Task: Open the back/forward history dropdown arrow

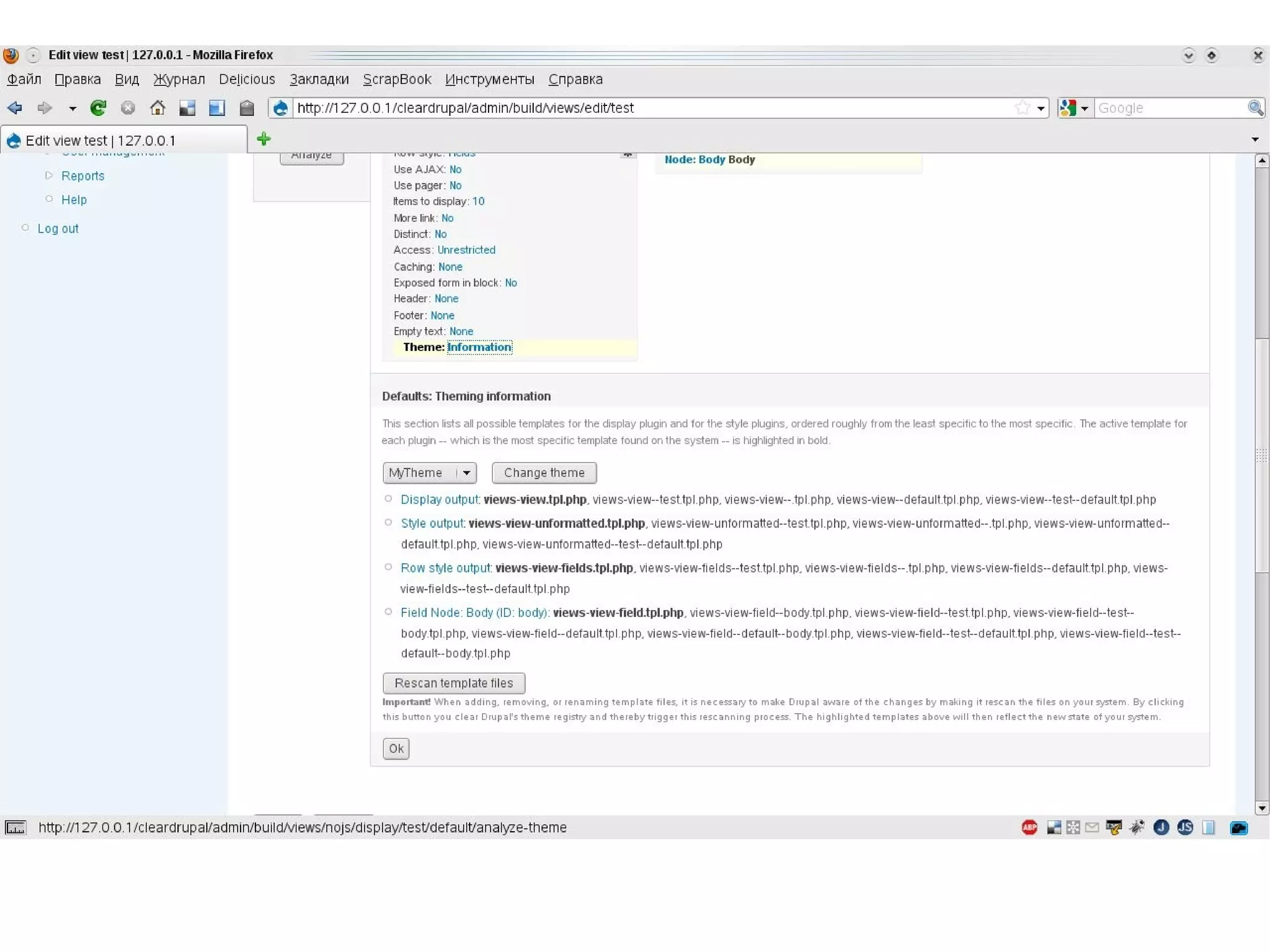Action: [x=73, y=108]
